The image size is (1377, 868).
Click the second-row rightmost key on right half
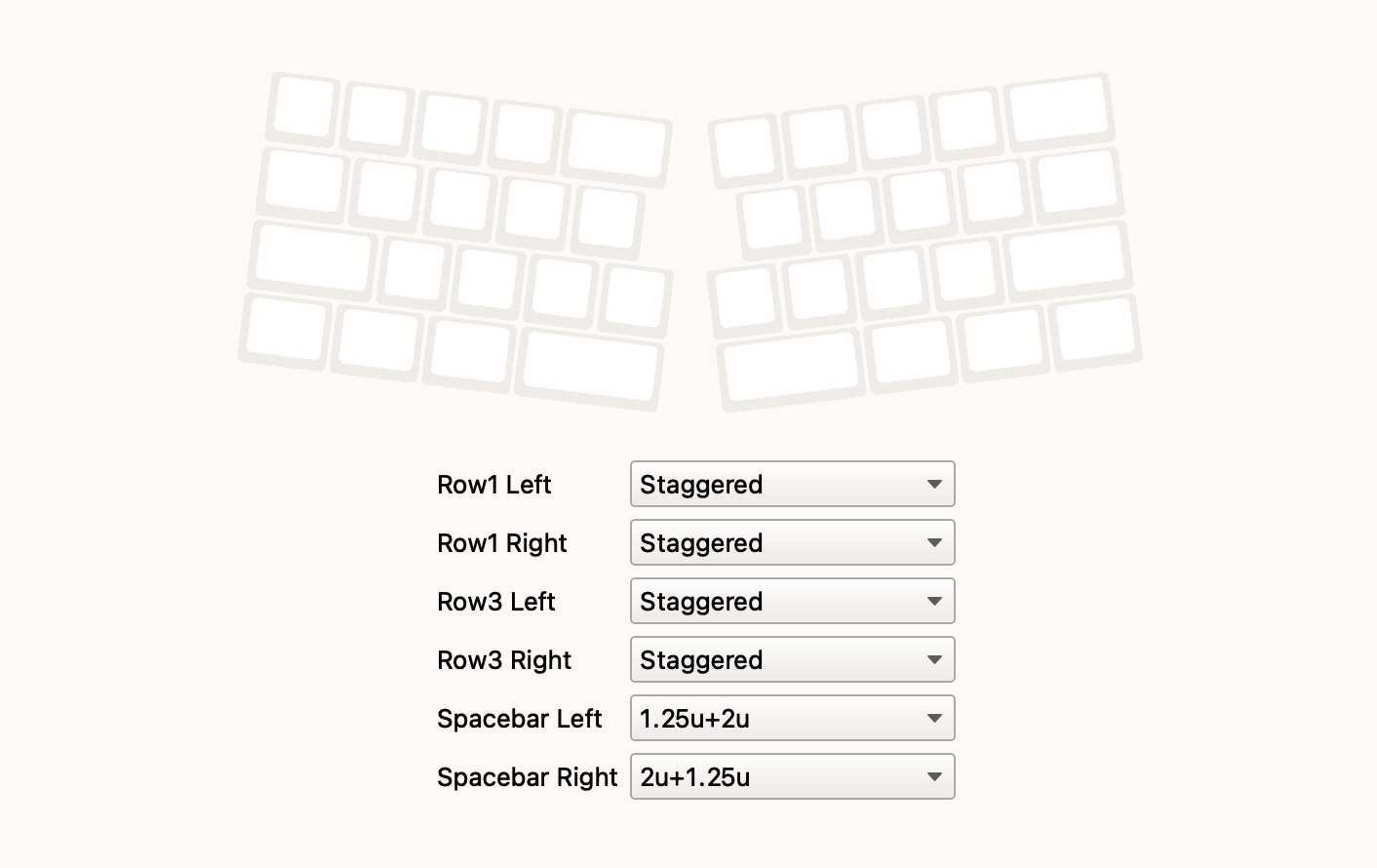coord(1076,182)
